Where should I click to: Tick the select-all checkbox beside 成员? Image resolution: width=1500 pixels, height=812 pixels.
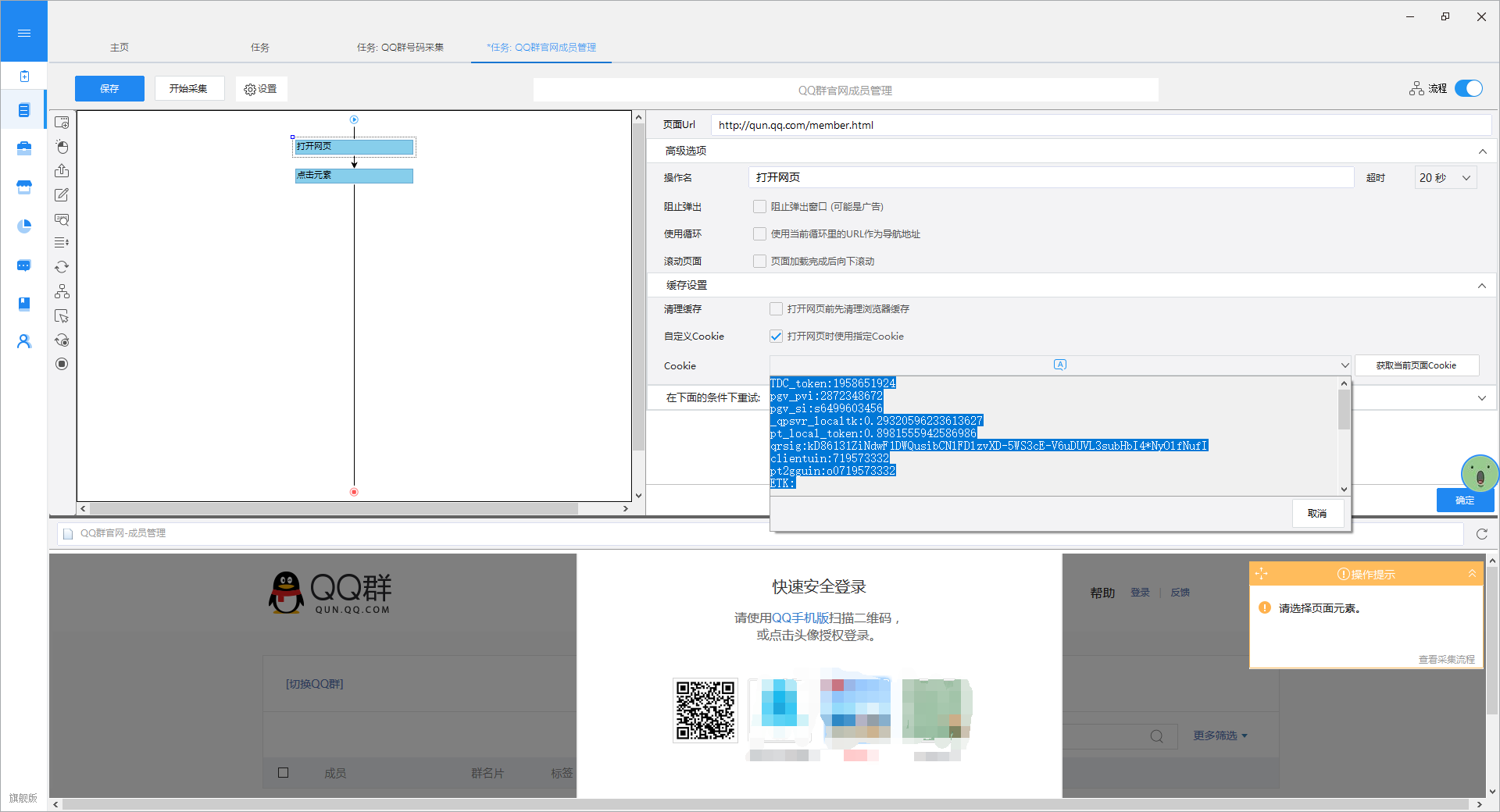(x=284, y=773)
